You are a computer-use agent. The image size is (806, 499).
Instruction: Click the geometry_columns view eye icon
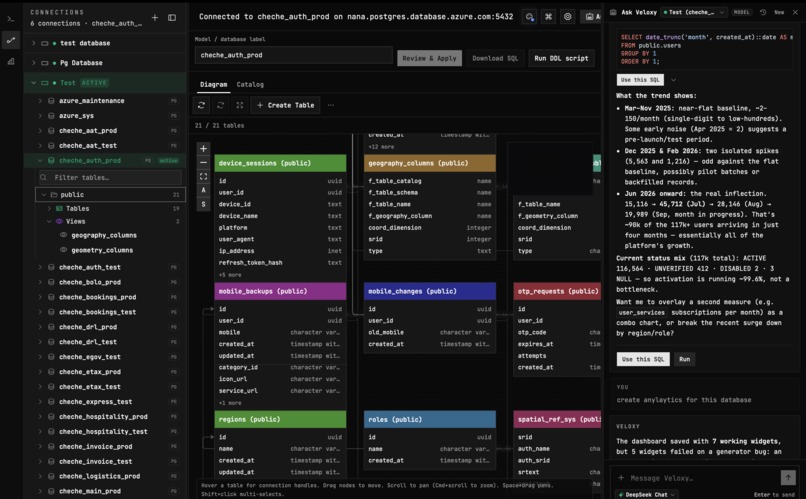coord(63,250)
